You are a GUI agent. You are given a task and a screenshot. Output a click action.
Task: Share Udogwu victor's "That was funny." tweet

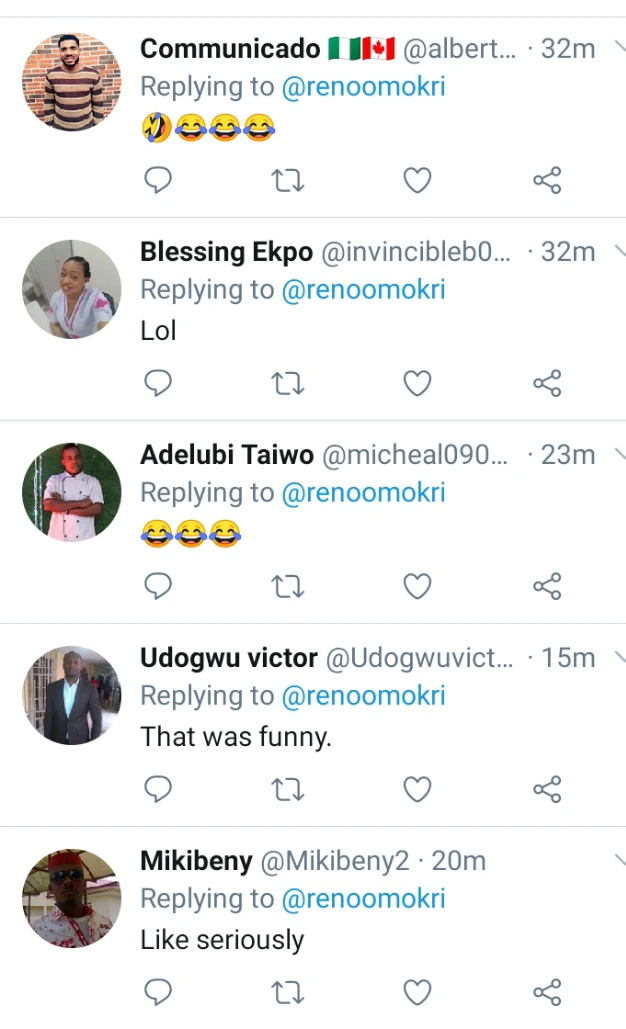point(547,789)
